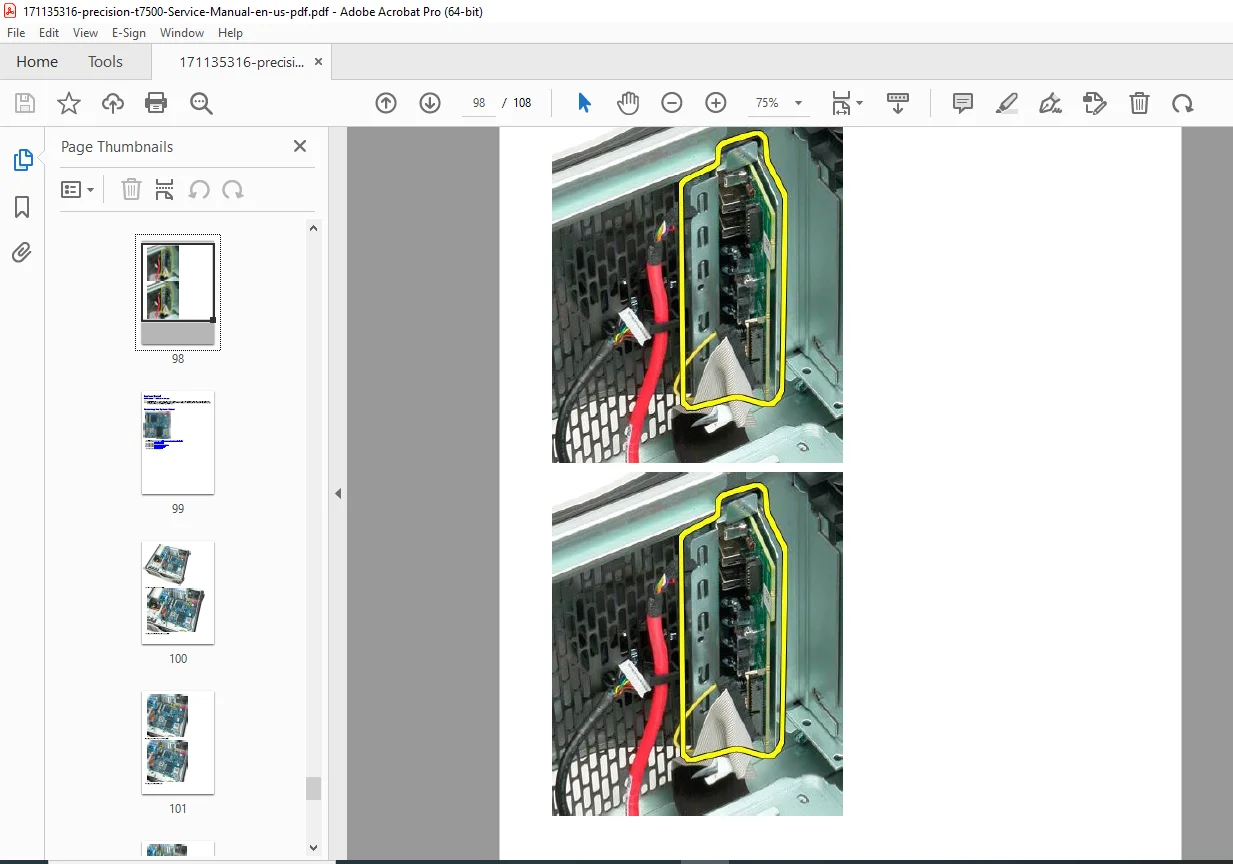Open the Help menu
This screenshot has width=1233, height=864.
click(230, 33)
